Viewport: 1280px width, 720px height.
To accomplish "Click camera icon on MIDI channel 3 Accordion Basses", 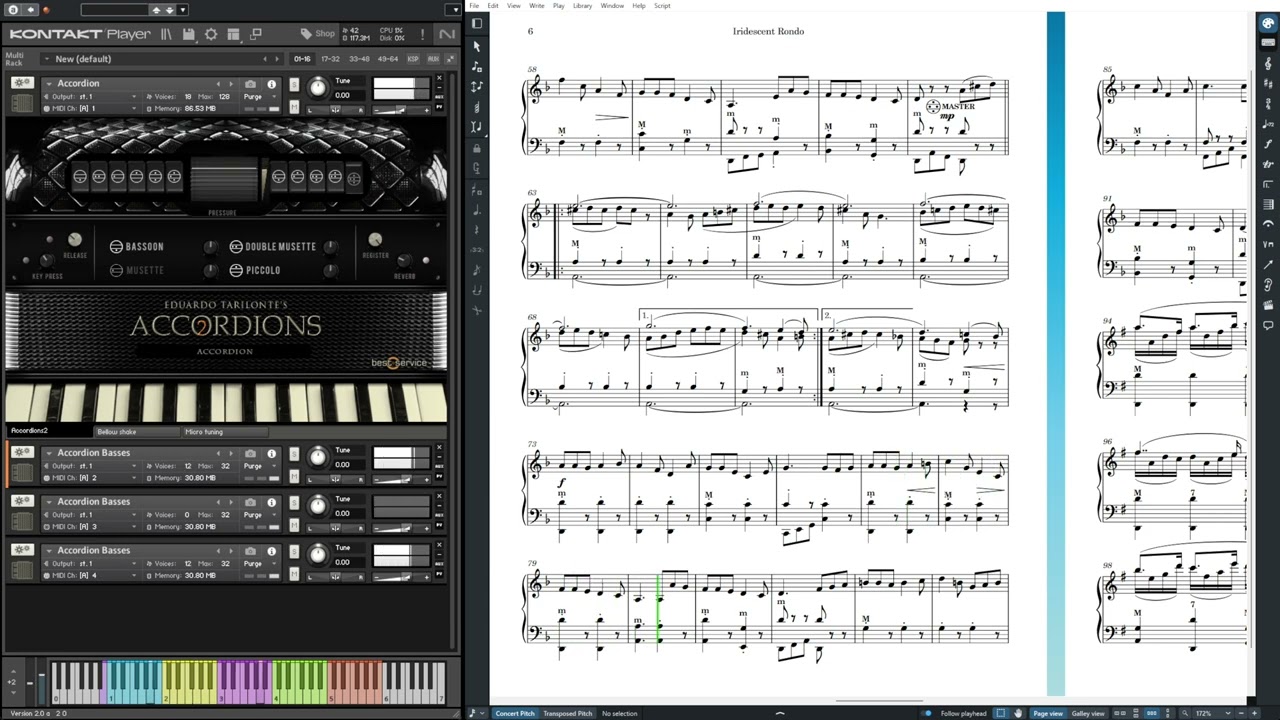I will tap(250, 502).
